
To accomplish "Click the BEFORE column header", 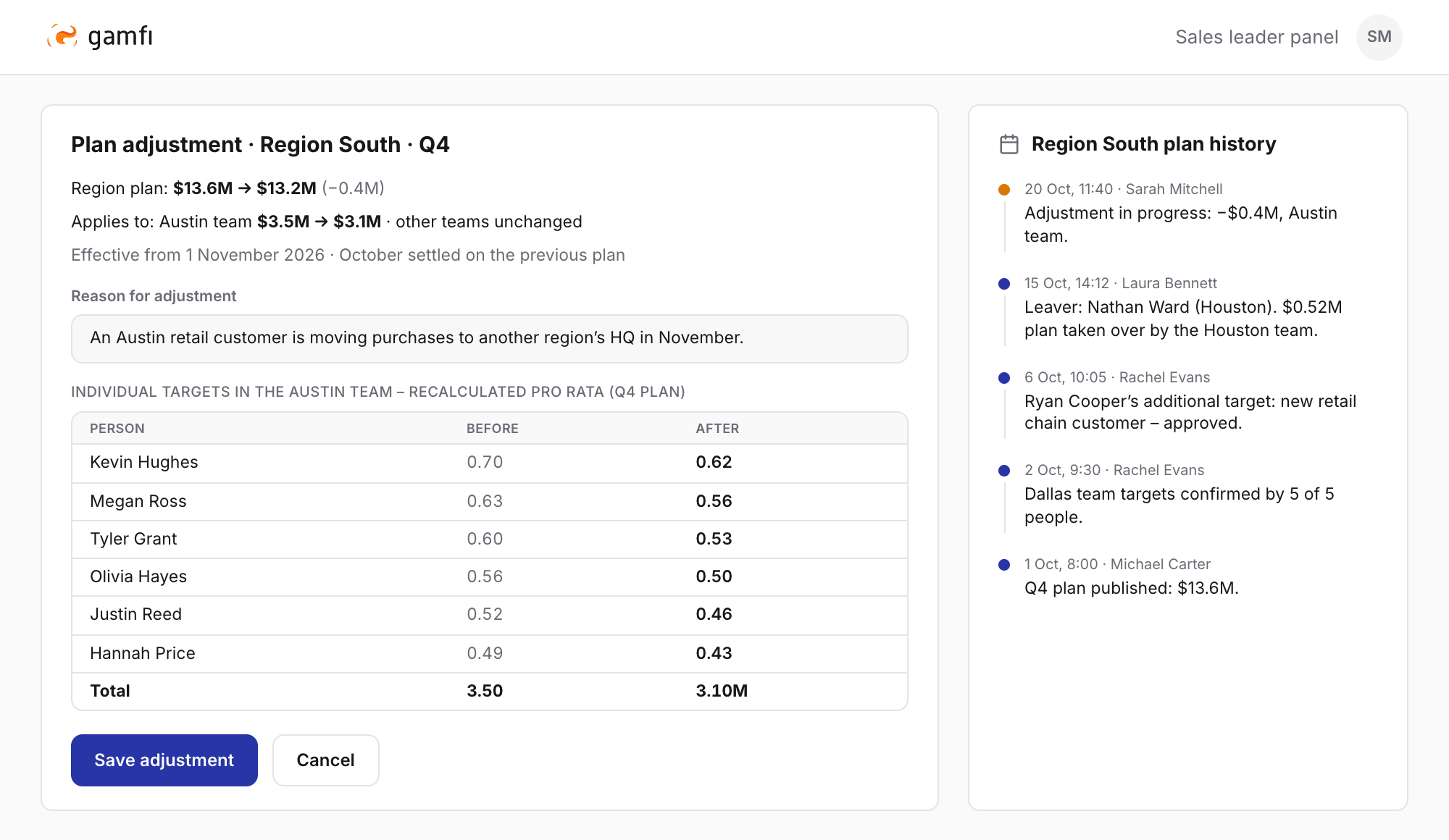I will 493,429.
